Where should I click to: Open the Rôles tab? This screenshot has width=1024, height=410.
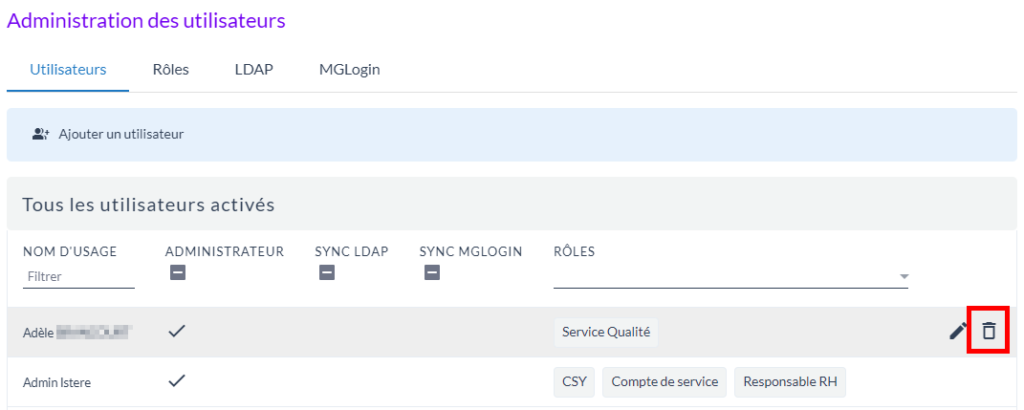[171, 69]
